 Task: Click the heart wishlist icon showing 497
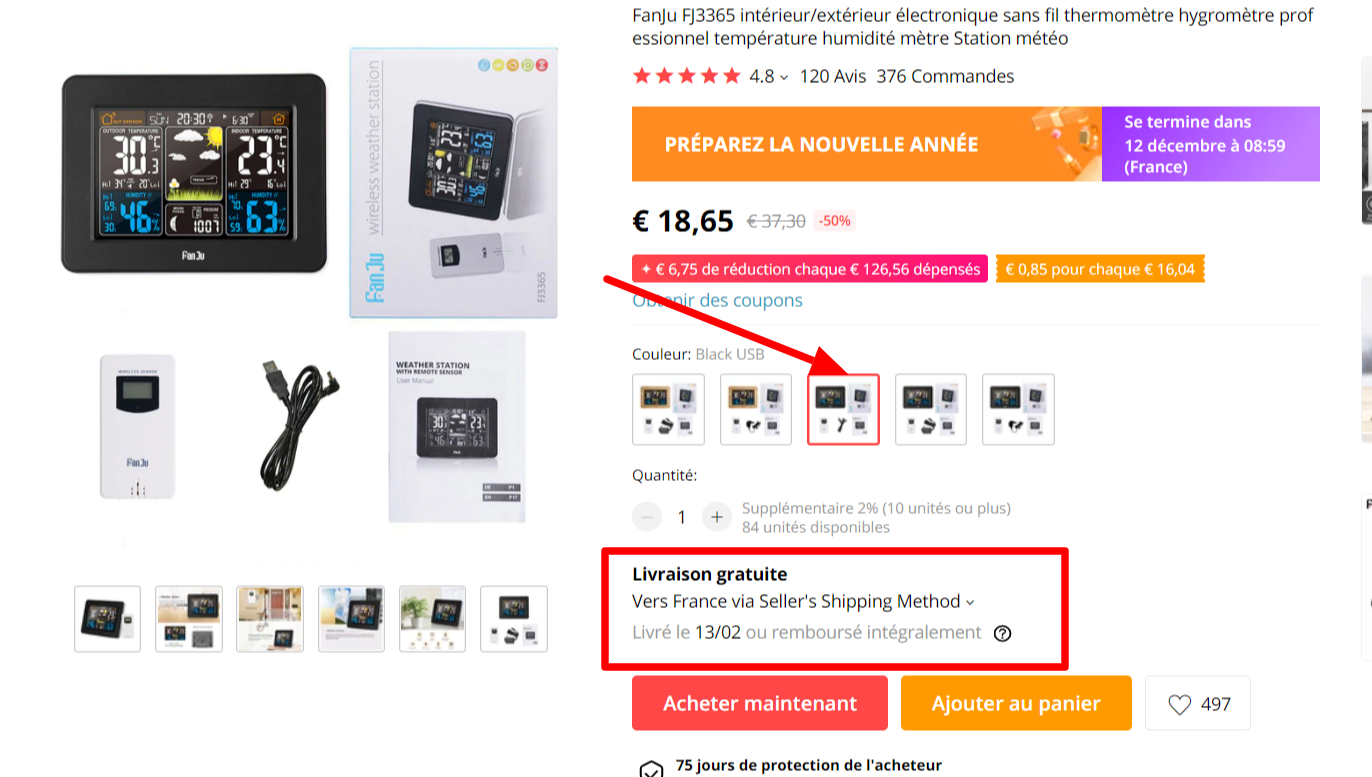click(1180, 704)
